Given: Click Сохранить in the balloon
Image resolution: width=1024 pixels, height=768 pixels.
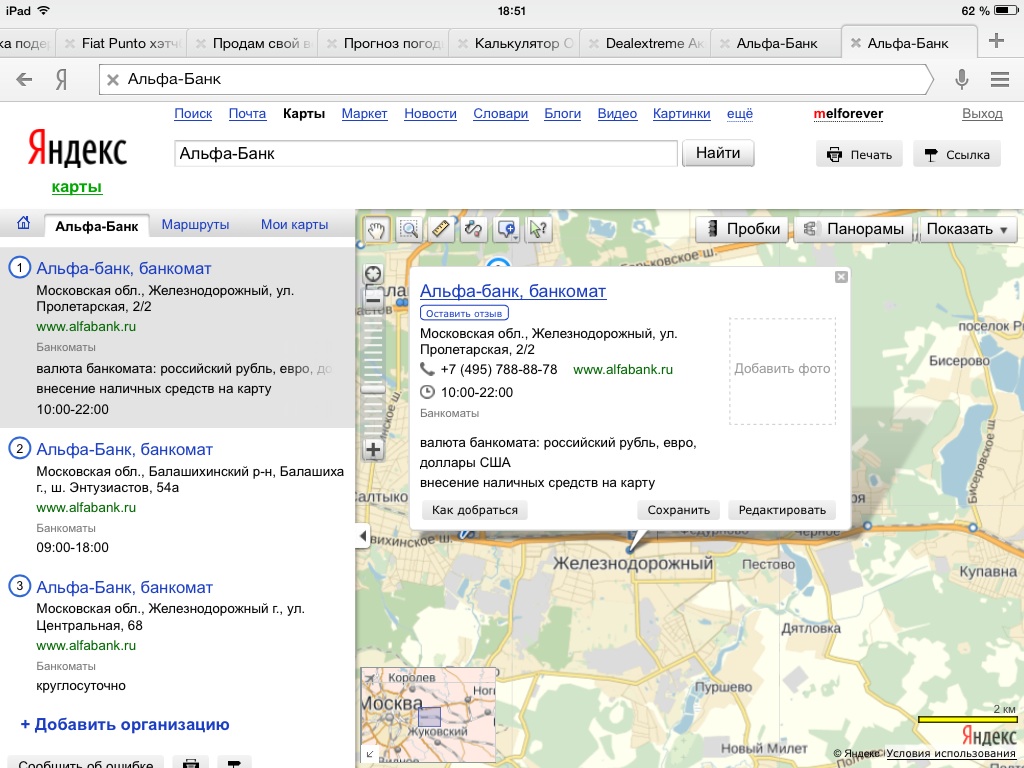Looking at the screenshot, I should coord(679,510).
